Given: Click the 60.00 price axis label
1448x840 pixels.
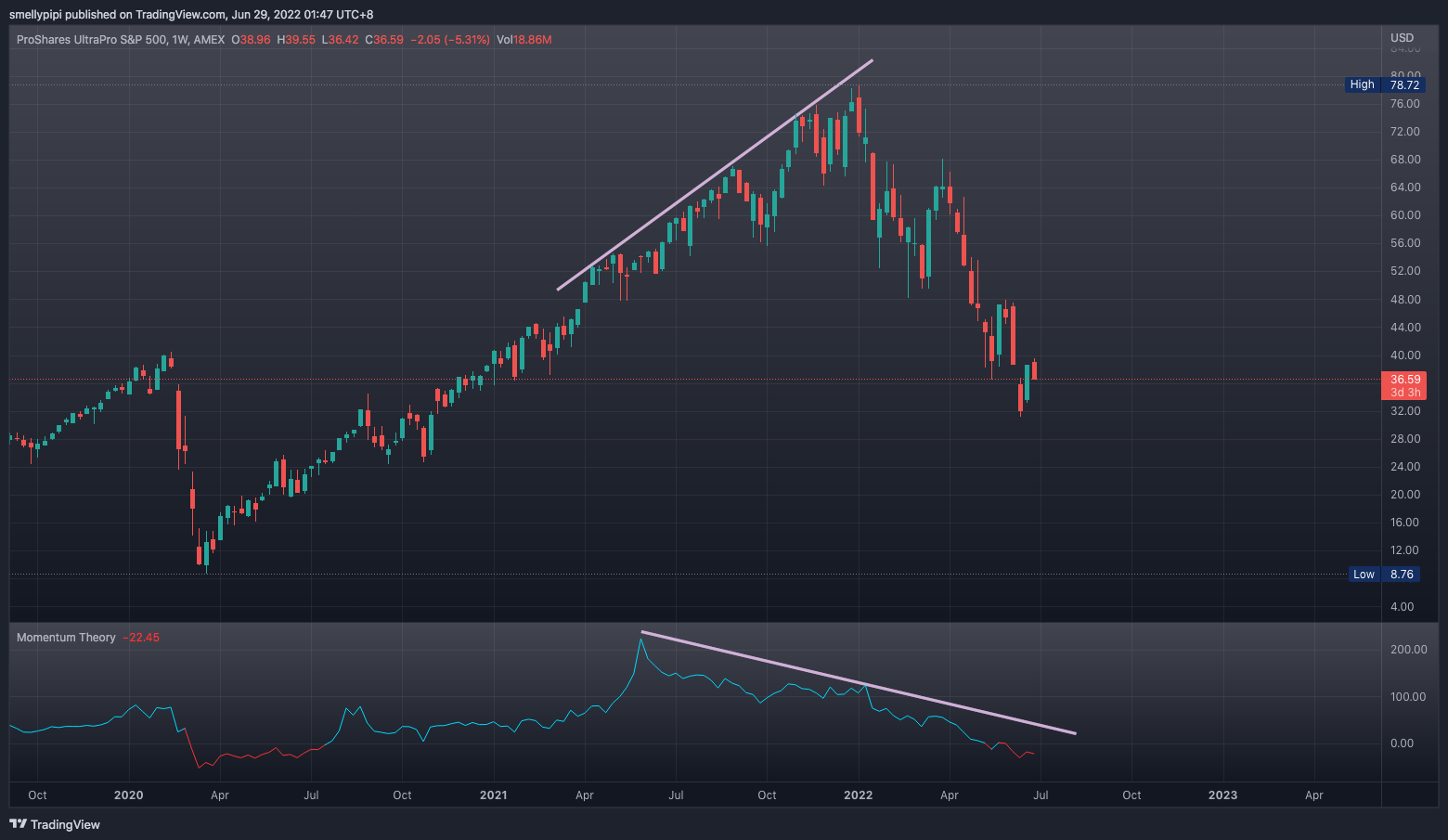Looking at the screenshot, I should click(1405, 215).
